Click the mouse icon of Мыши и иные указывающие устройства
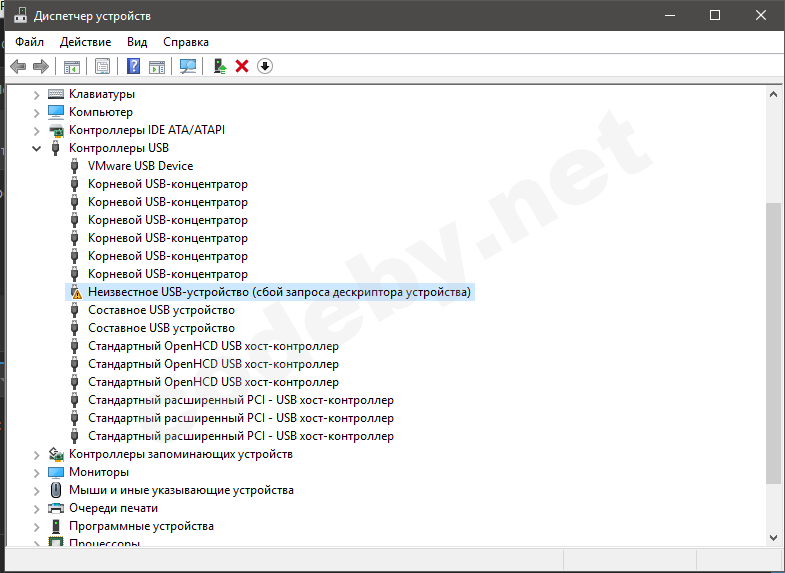Viewport: 785px width, 573px height. (56, 490)
